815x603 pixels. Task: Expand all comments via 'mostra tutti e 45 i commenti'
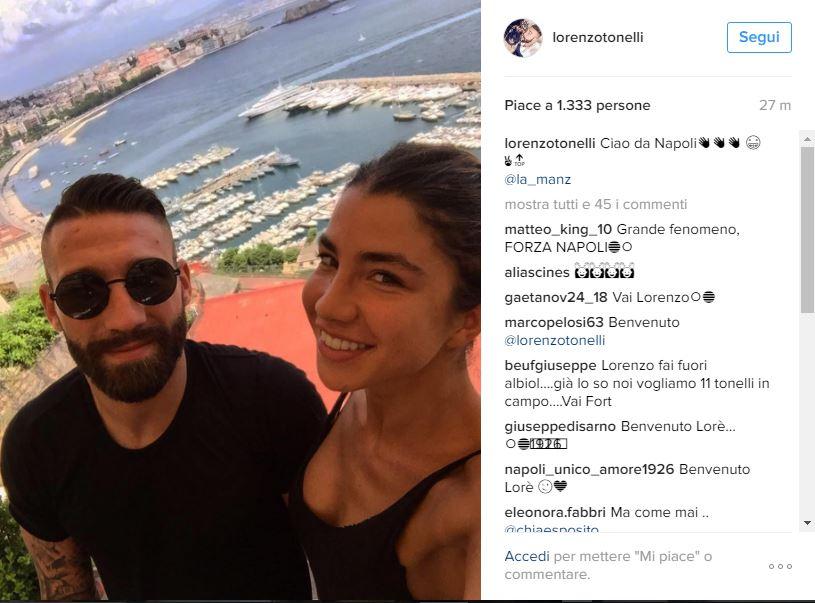pyautogui.click(x=596, y=204)
